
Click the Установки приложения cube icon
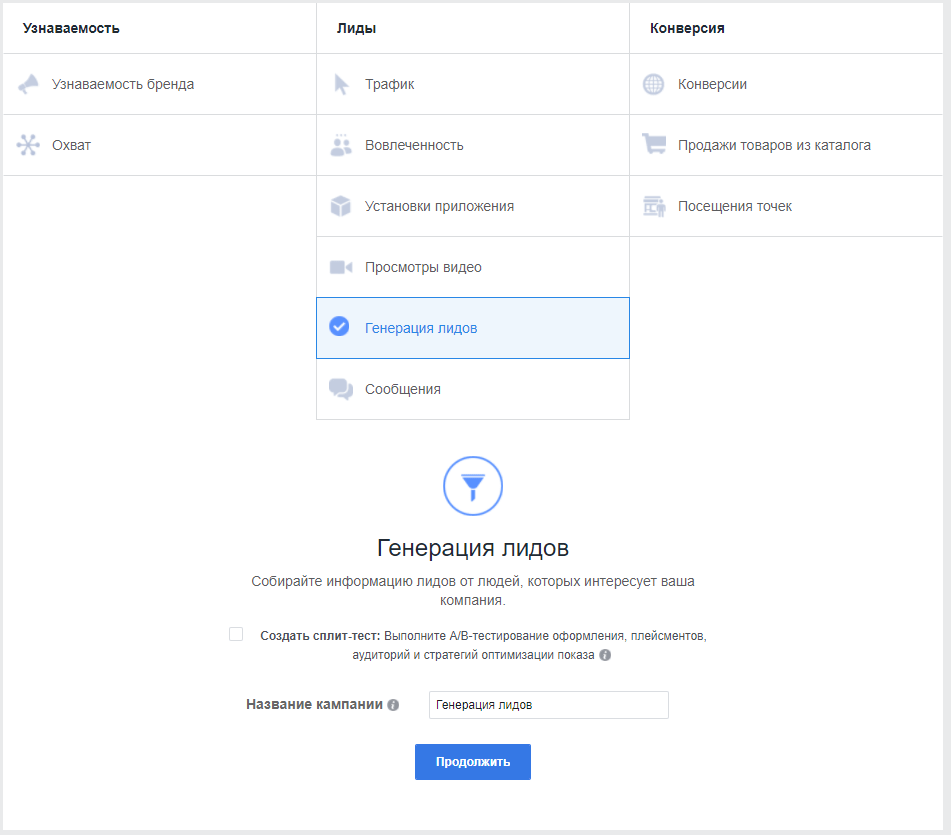point(340,205)
